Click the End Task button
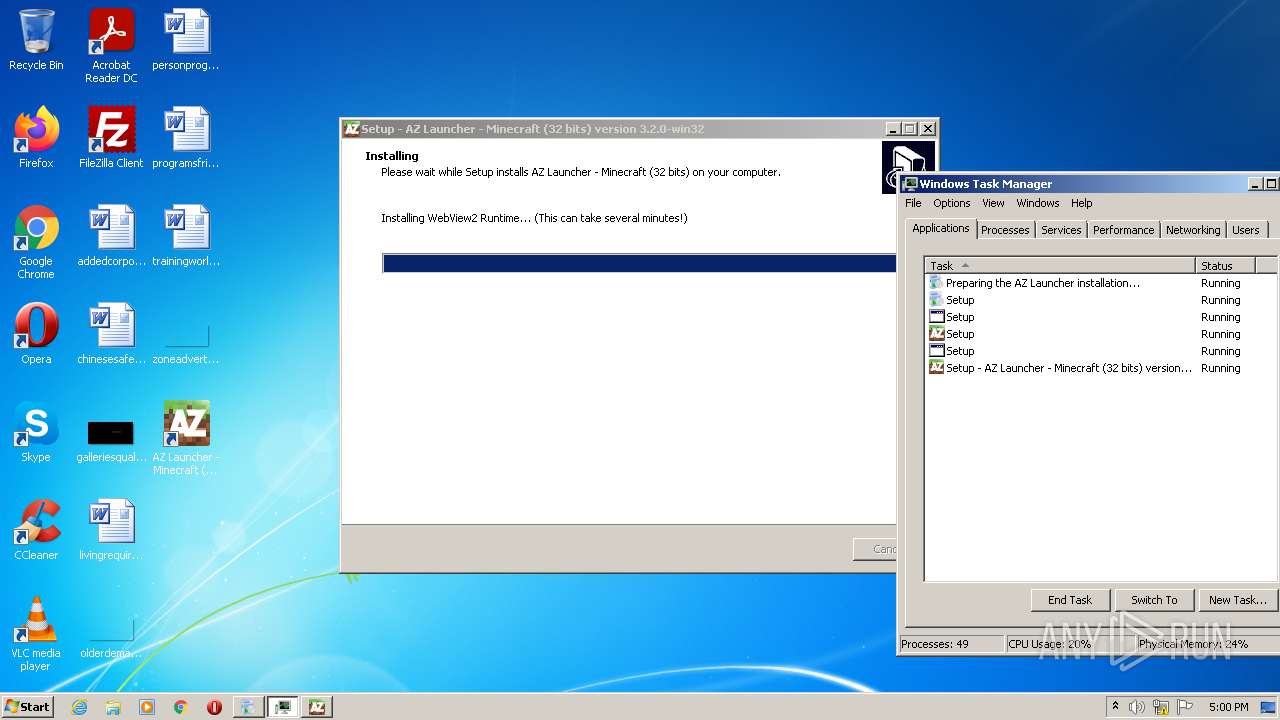1280x720 pixels. [1070, 600]
